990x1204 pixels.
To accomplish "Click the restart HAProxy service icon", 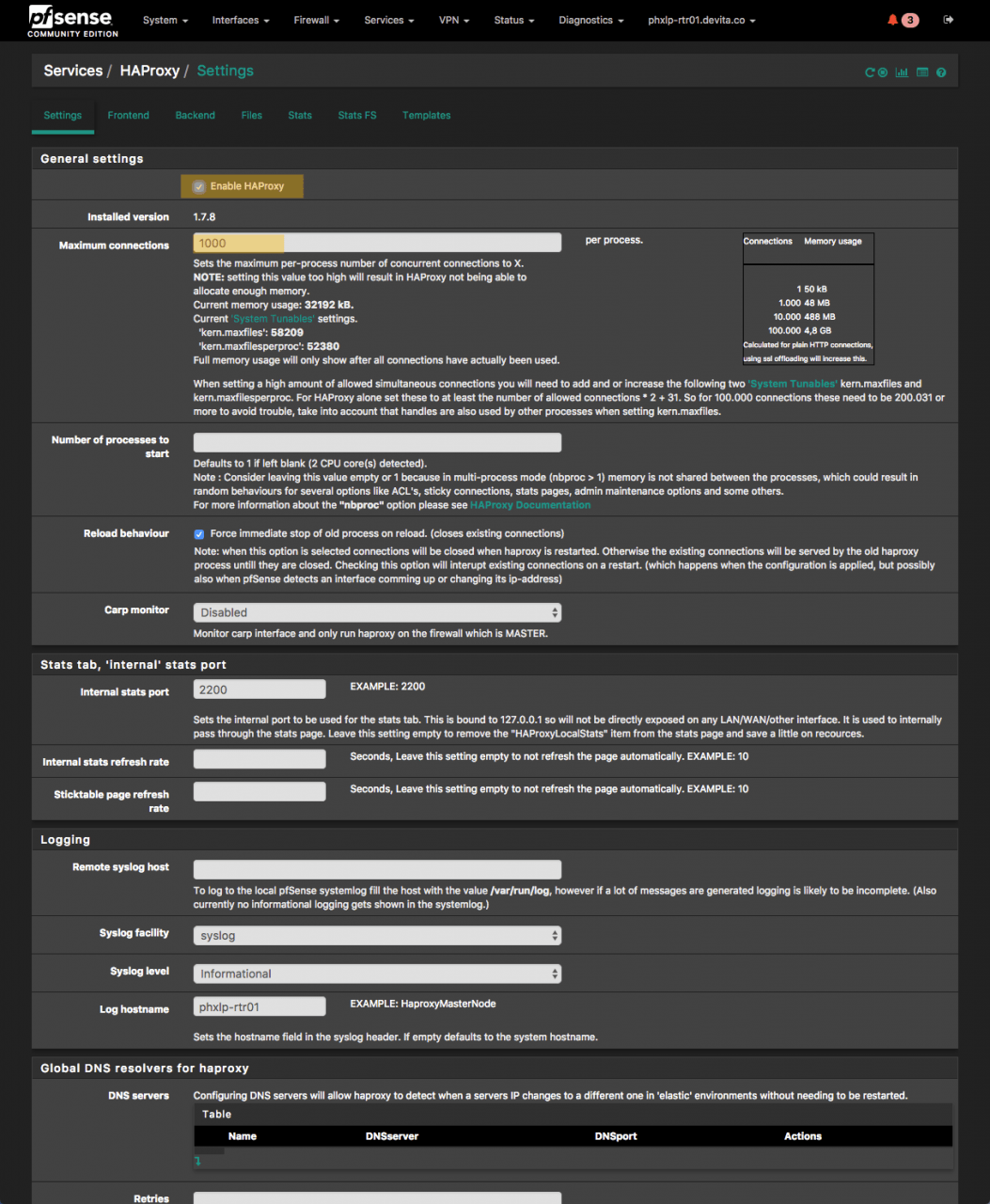I will point(870,72).
